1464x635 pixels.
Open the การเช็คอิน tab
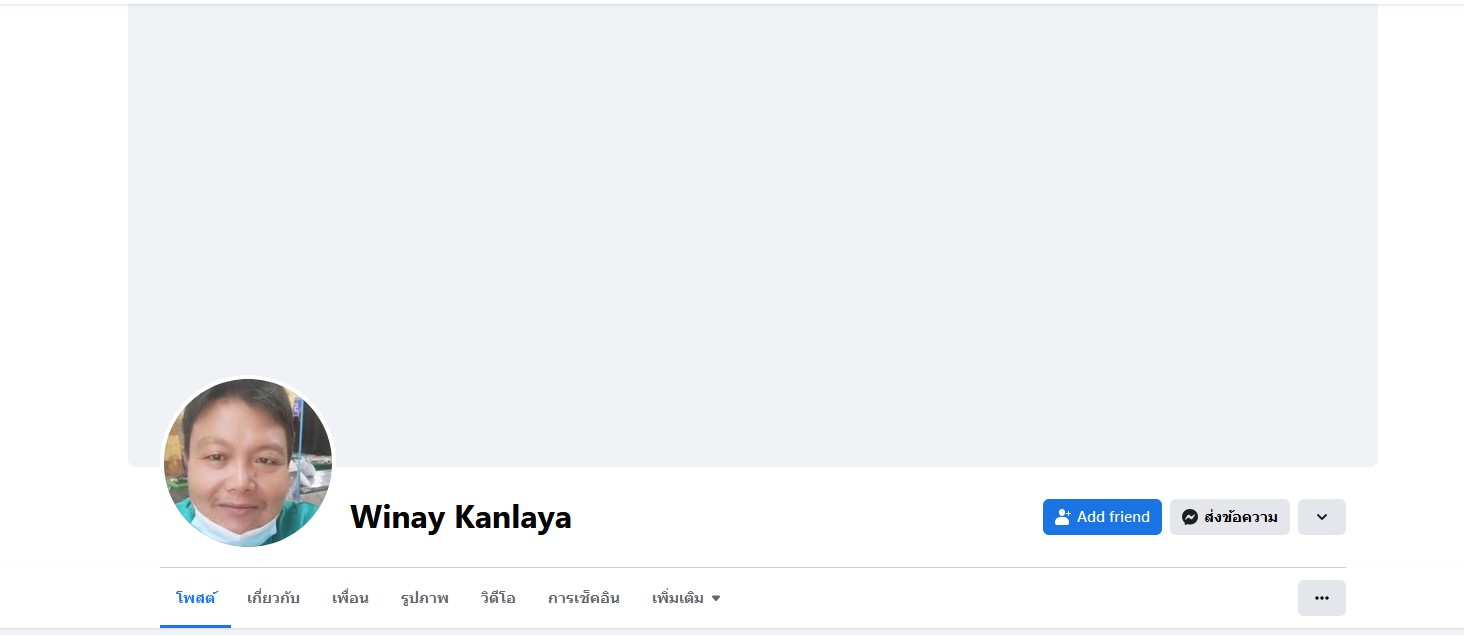tap(584, 598)
